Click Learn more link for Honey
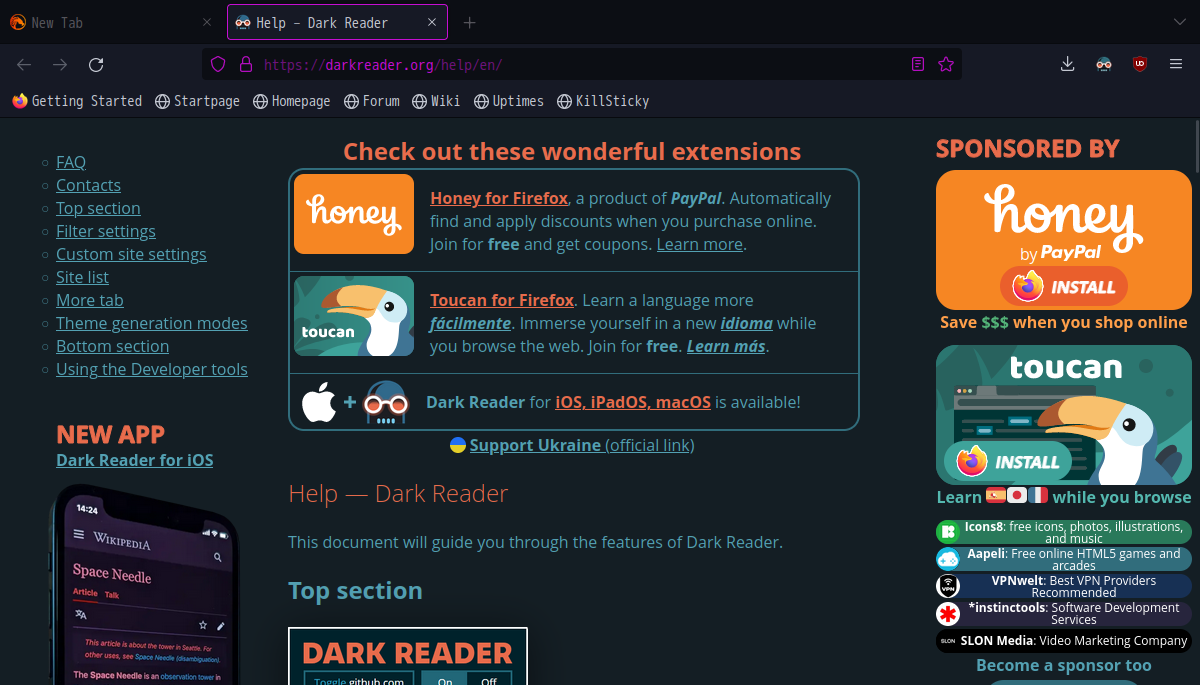This screenshot has width=1200, height=685. point(700,244)
